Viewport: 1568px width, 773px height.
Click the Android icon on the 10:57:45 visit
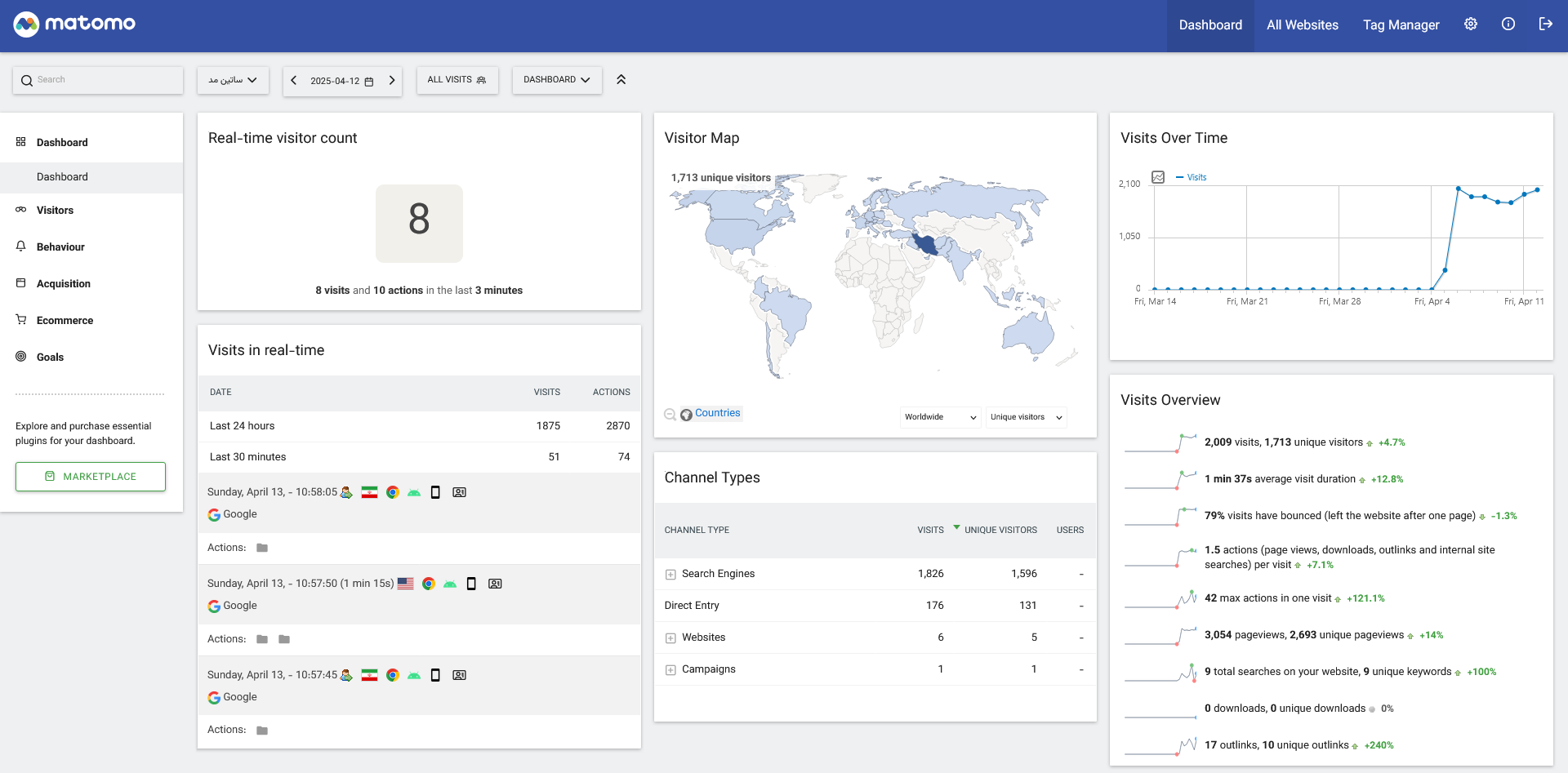pos(414,675)
